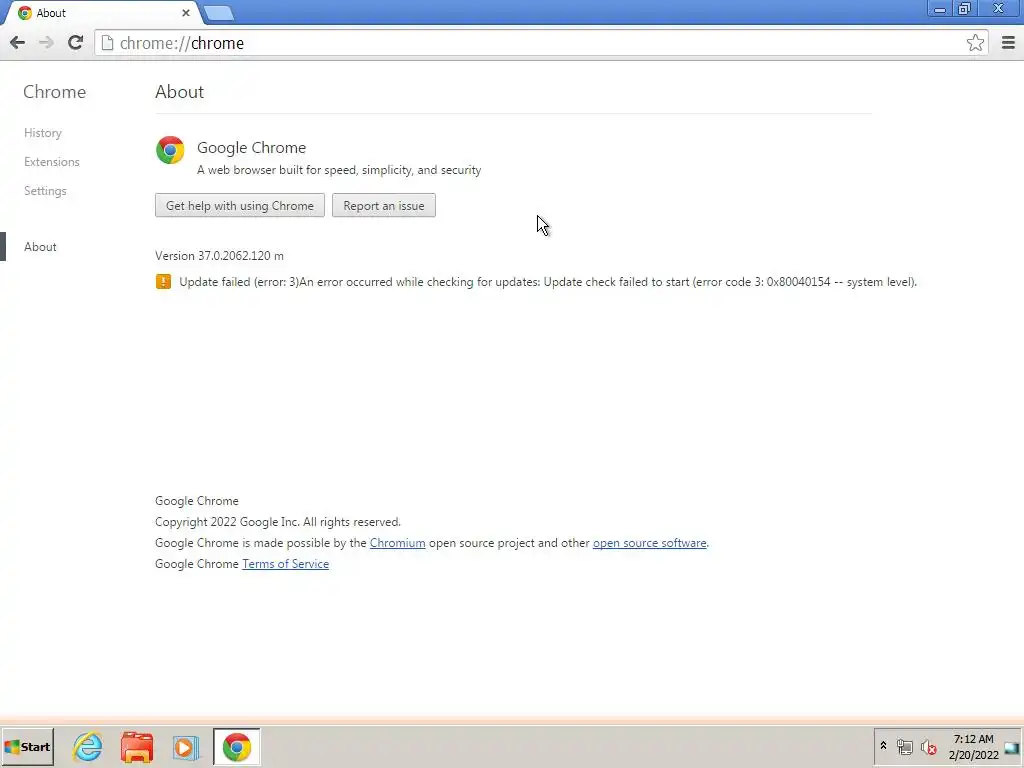Click the network tray icon
1024x768 pixels.
pos(904,747)
